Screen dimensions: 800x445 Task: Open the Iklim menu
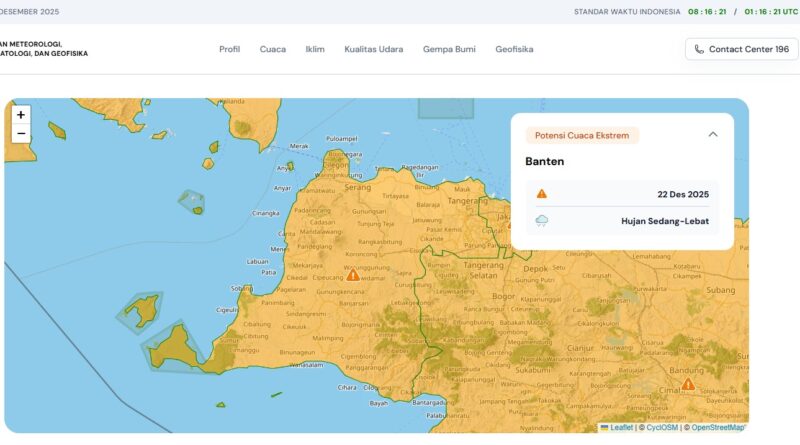(315, 49)
